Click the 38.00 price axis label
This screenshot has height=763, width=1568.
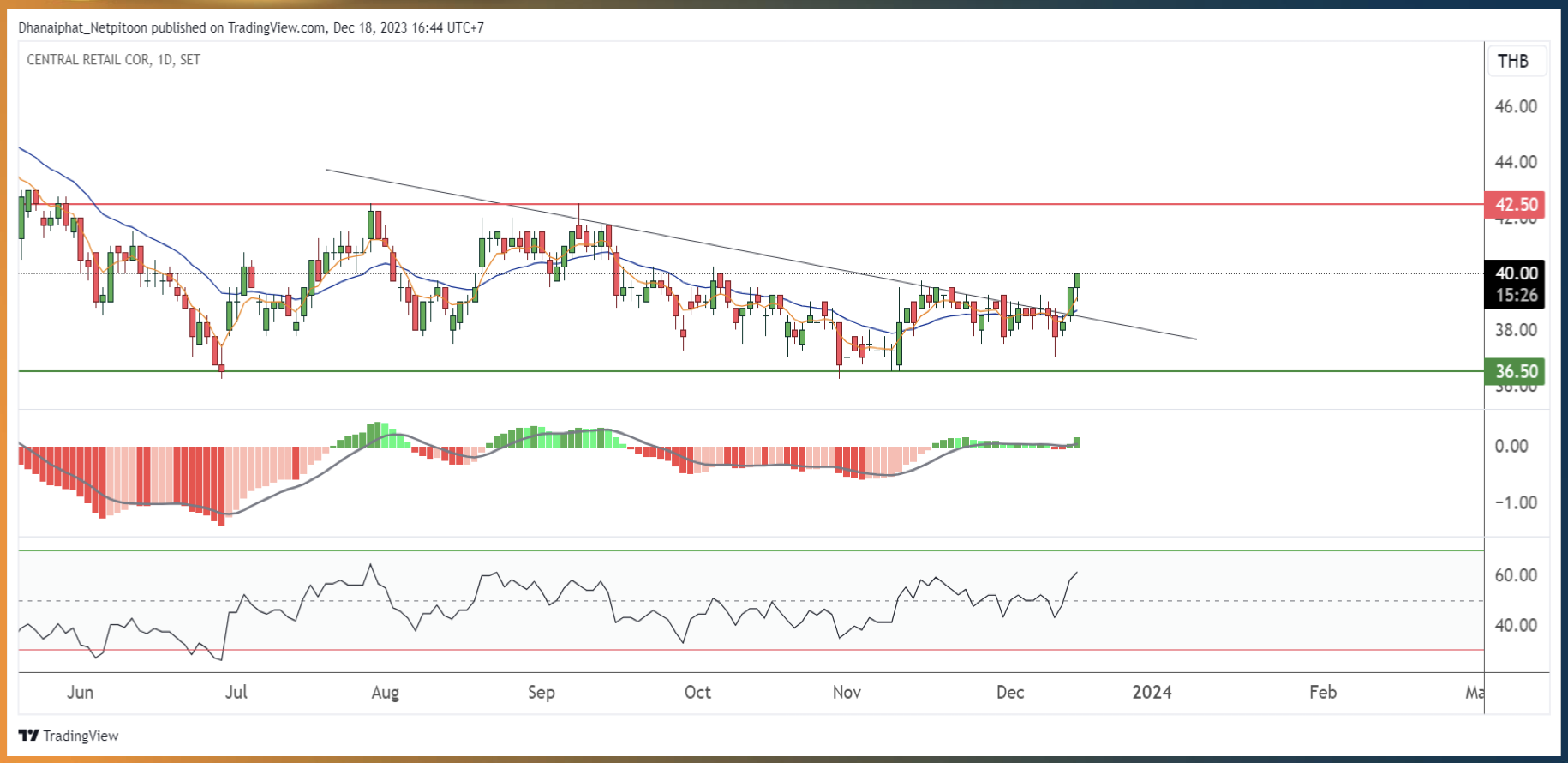[1516, 330]
